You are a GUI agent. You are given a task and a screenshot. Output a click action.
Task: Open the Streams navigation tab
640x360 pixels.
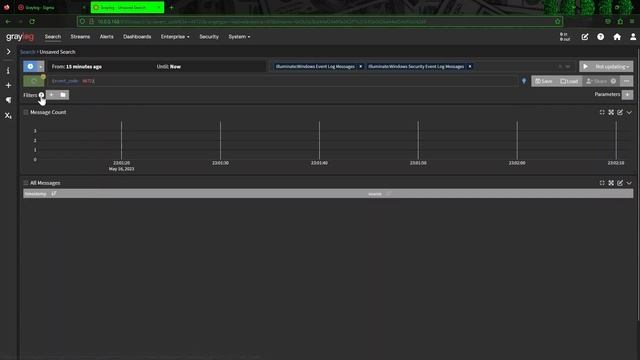click(80, 37)
